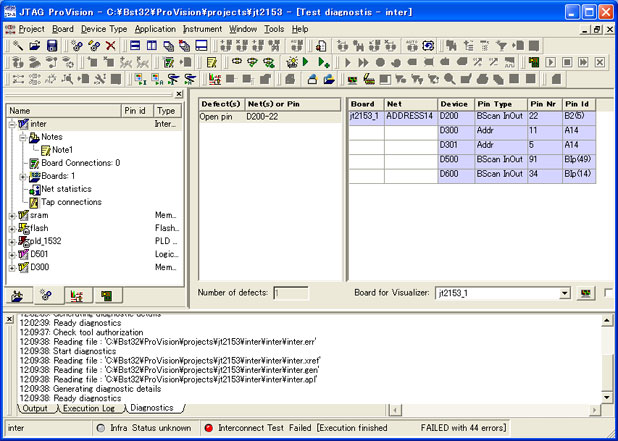Expand the Boards: 1 tree node
Image resolution: width=618 pixels, height=441 pixels.
point(22,176)
